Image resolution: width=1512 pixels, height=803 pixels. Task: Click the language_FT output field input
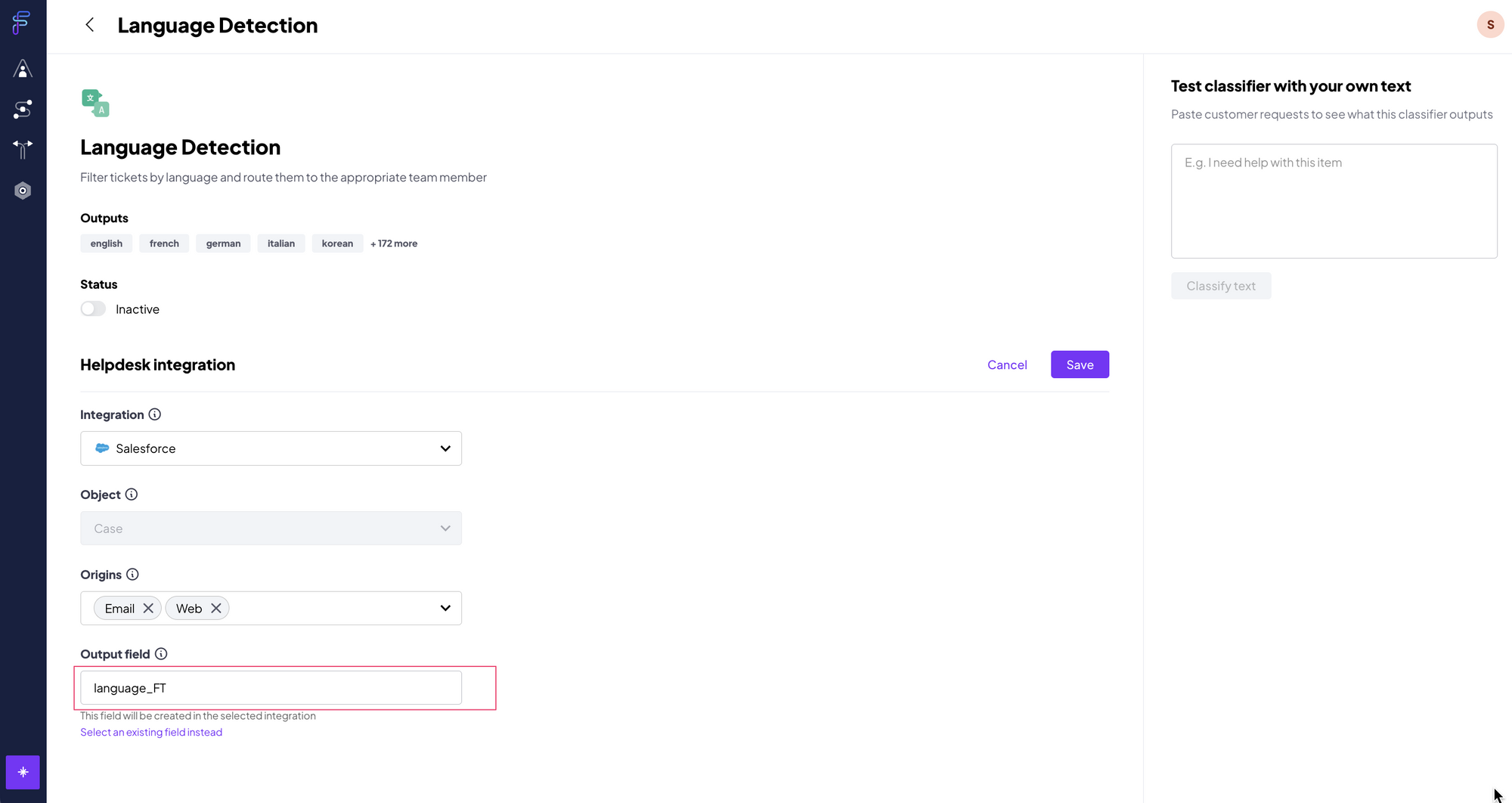(x=271, y=688)
